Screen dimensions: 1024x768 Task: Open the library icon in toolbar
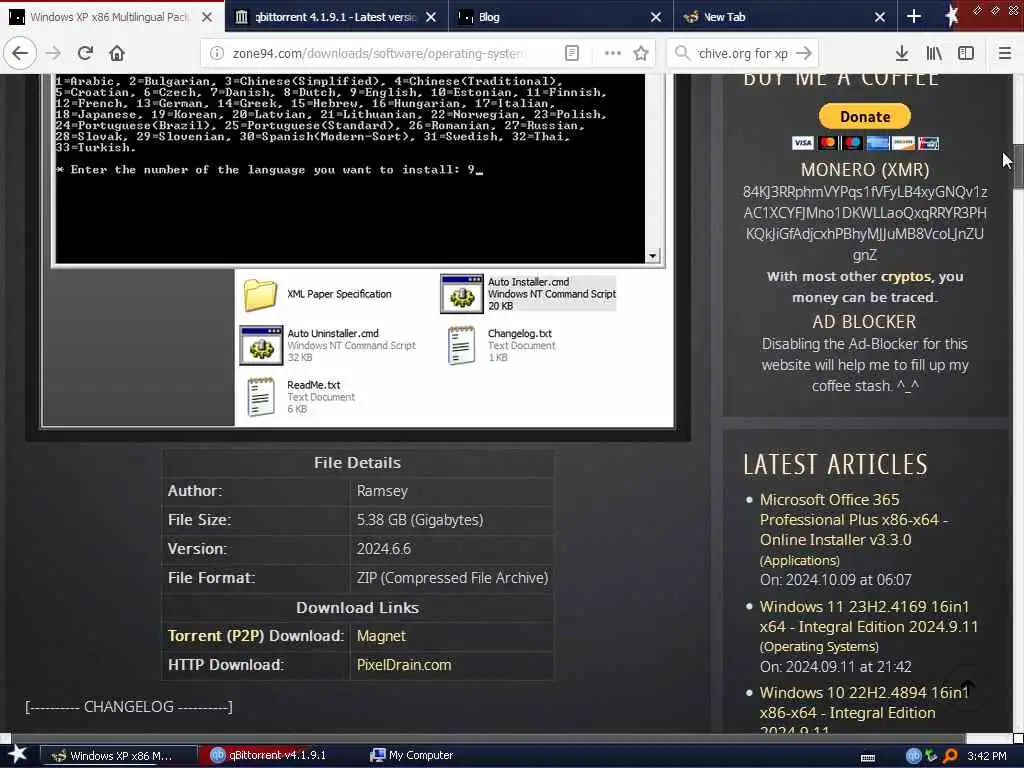pyautogui.click(x=934, y=53)
